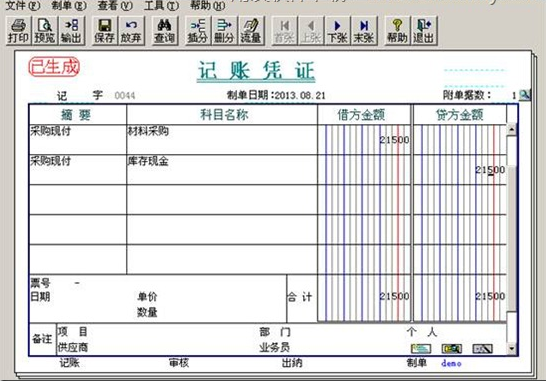Open the 查询 binoculars search icon
Image resolution: width=546 pixels, height=381 pixels.
coord(164,31)
